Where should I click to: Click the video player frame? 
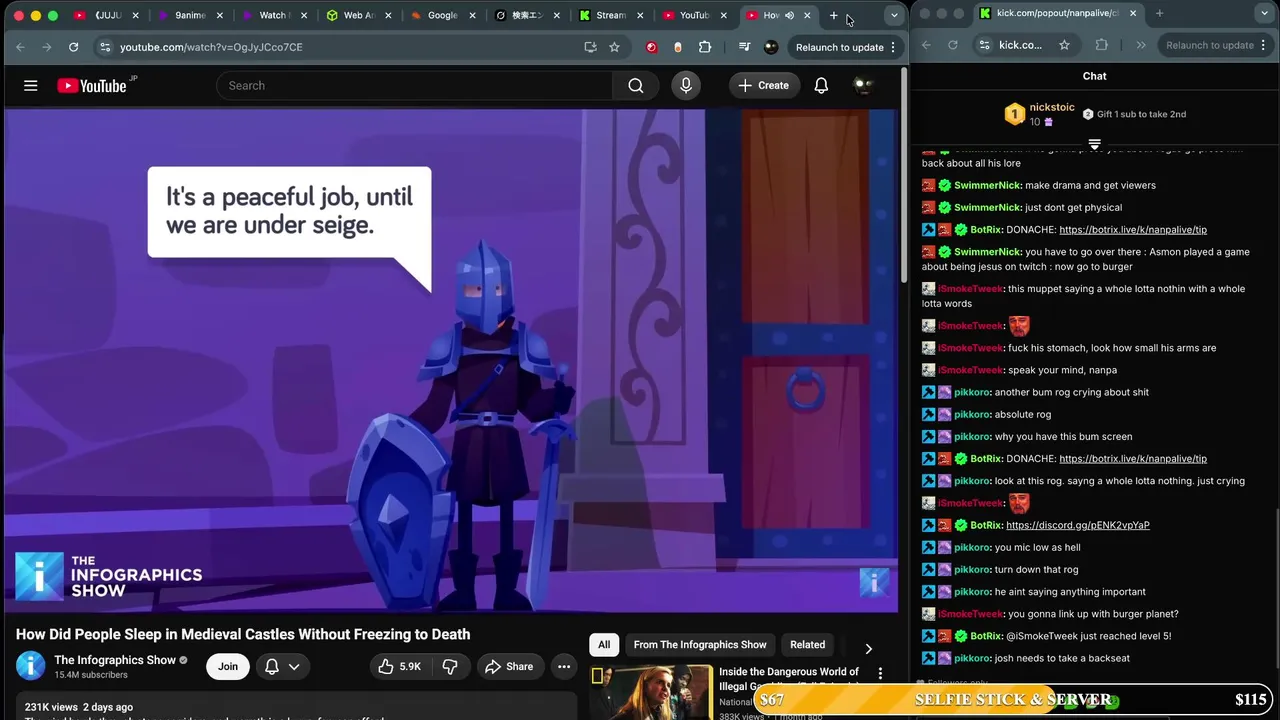(450, 360)
